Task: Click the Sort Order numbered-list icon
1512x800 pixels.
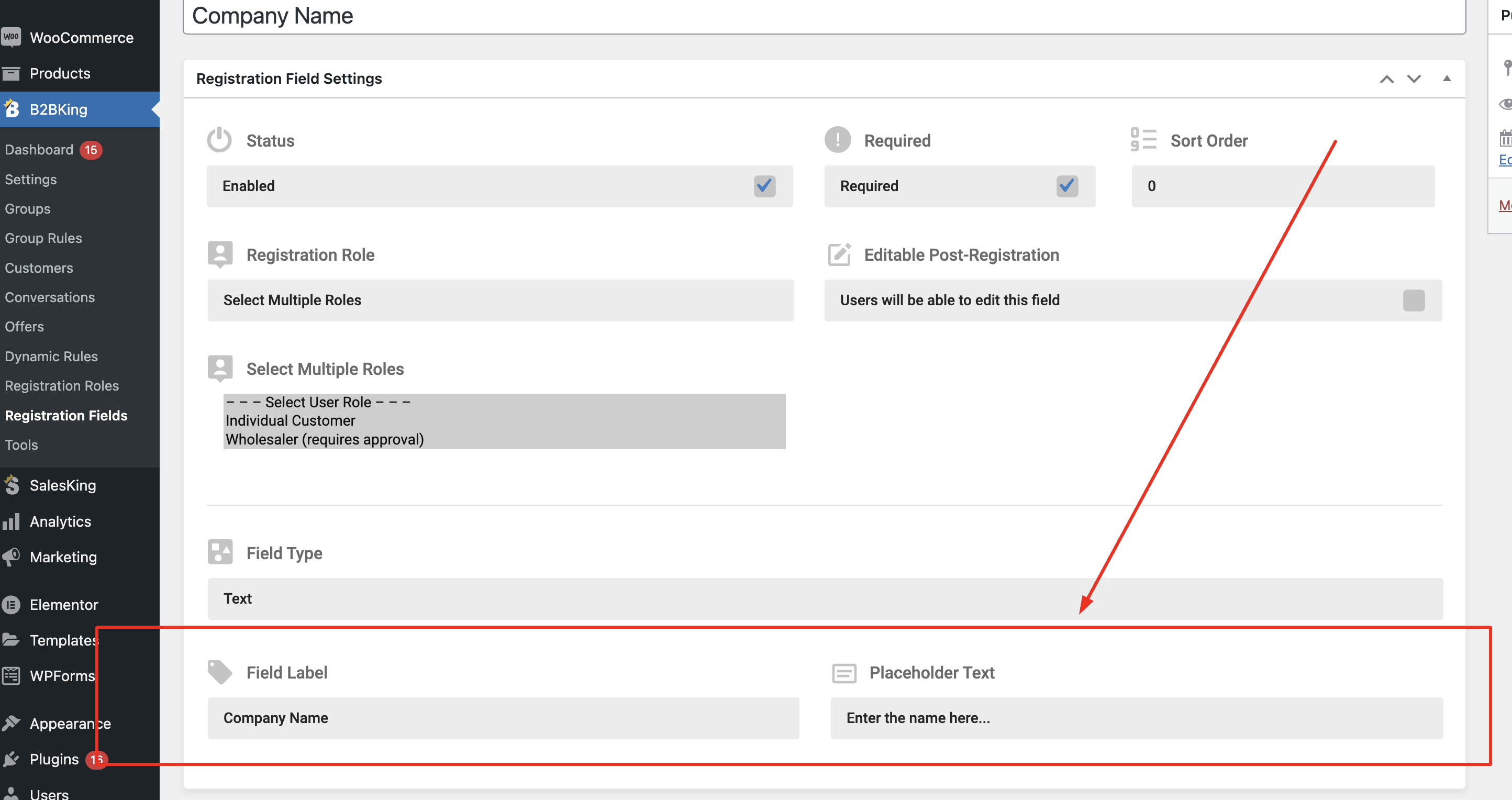Action: click(1143, 140)
